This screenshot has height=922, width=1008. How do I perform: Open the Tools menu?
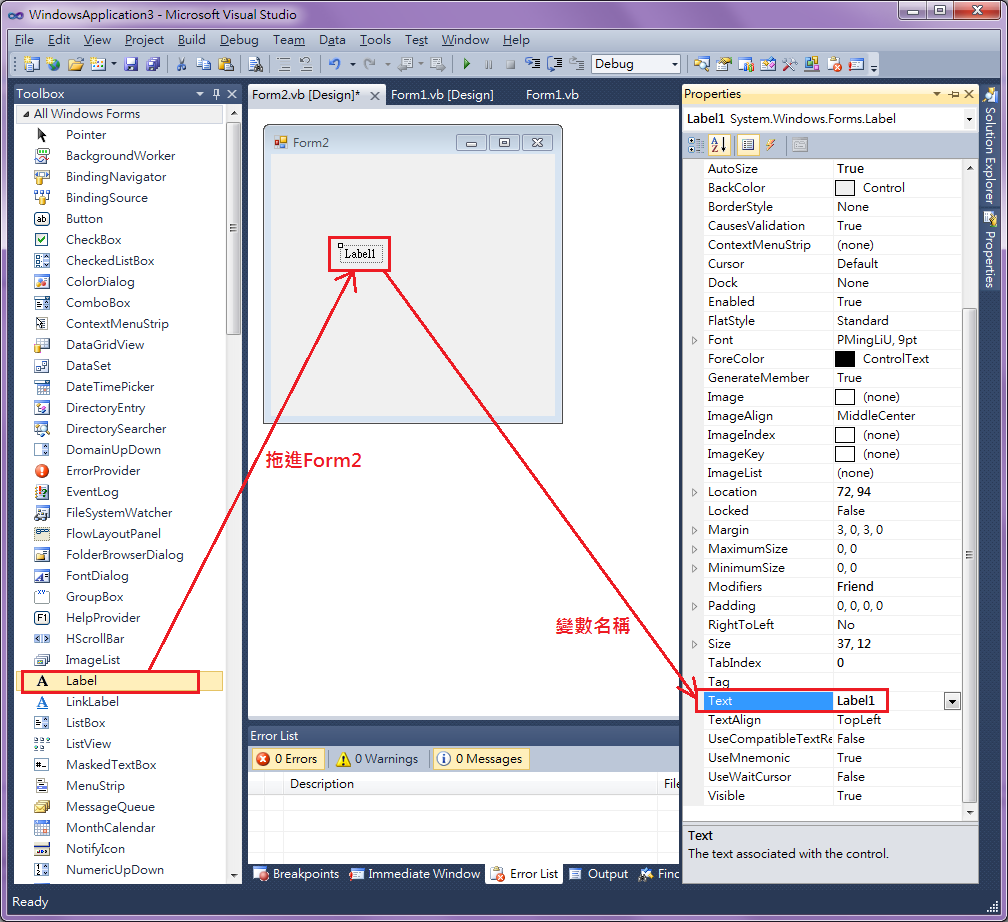[375, 40]
